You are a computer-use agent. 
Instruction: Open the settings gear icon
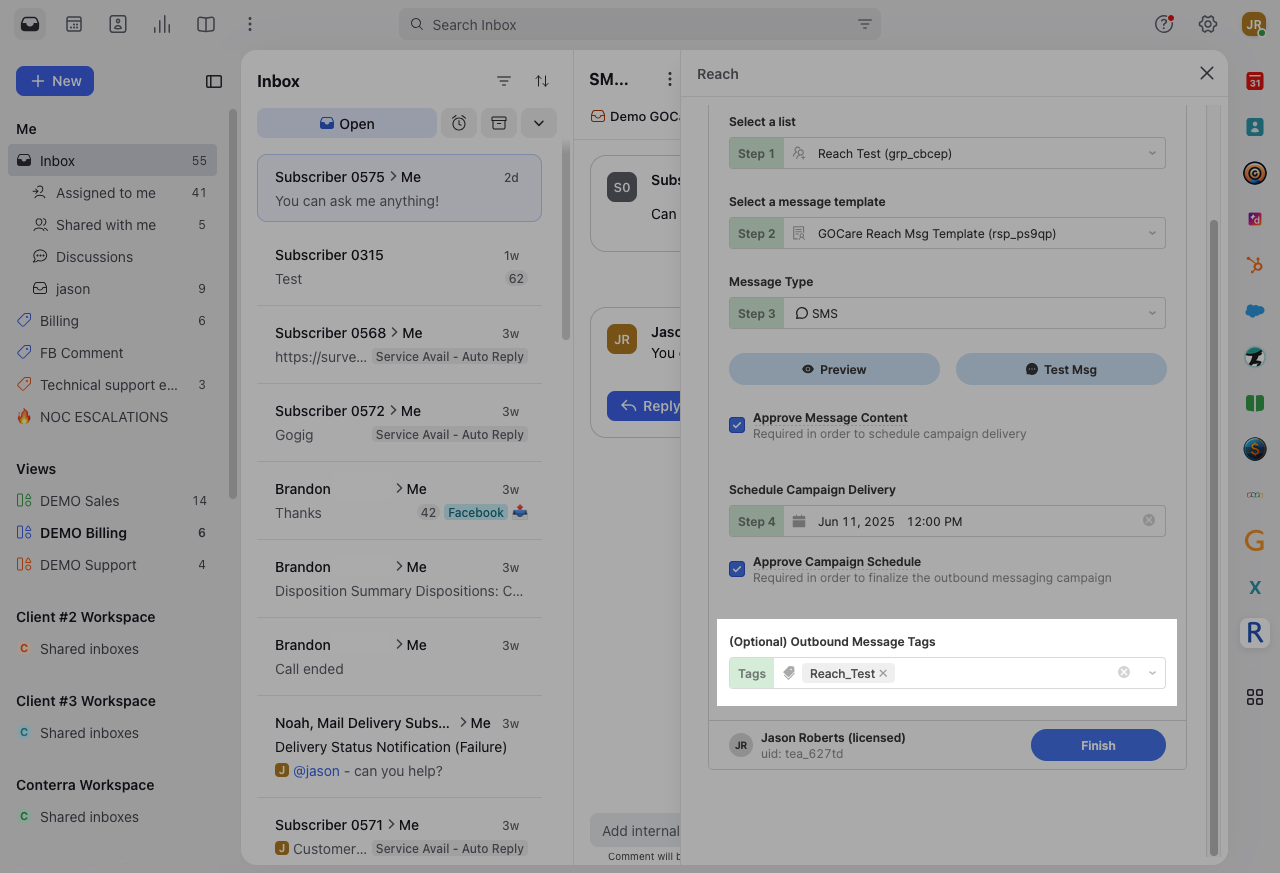point(1208,24)
